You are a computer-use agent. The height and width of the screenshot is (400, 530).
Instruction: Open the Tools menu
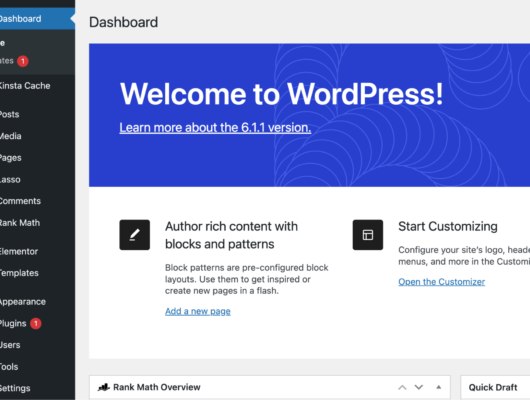(9, 367)
